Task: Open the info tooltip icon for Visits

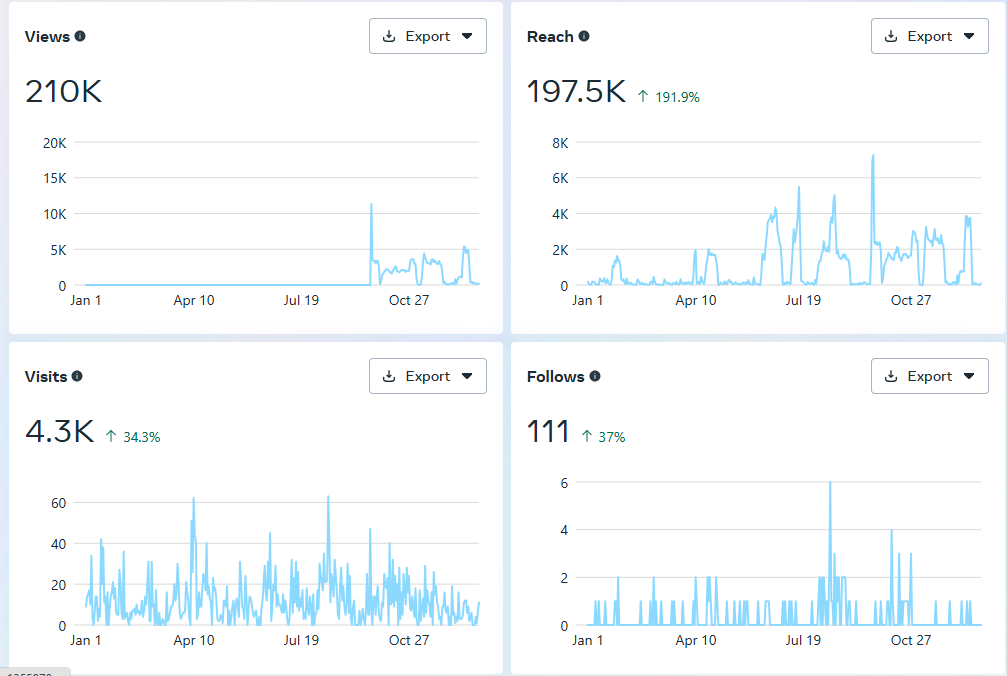Action: click(x=77, y=376)
